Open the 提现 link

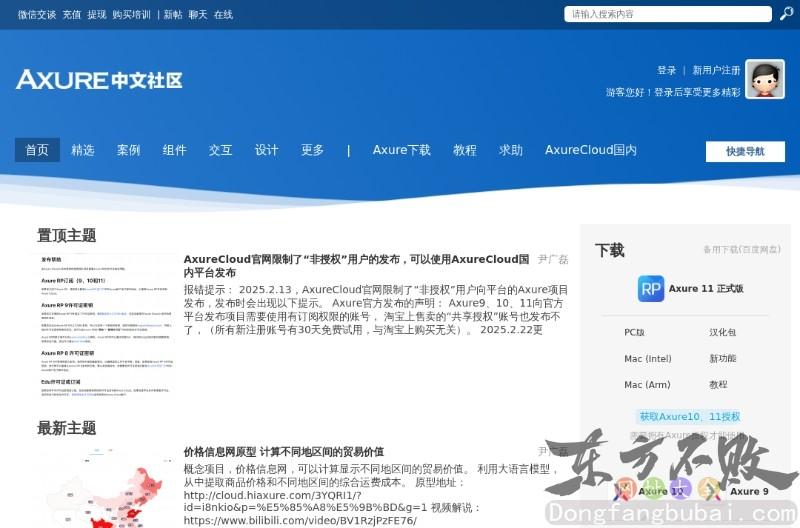[x=97, y=15]
